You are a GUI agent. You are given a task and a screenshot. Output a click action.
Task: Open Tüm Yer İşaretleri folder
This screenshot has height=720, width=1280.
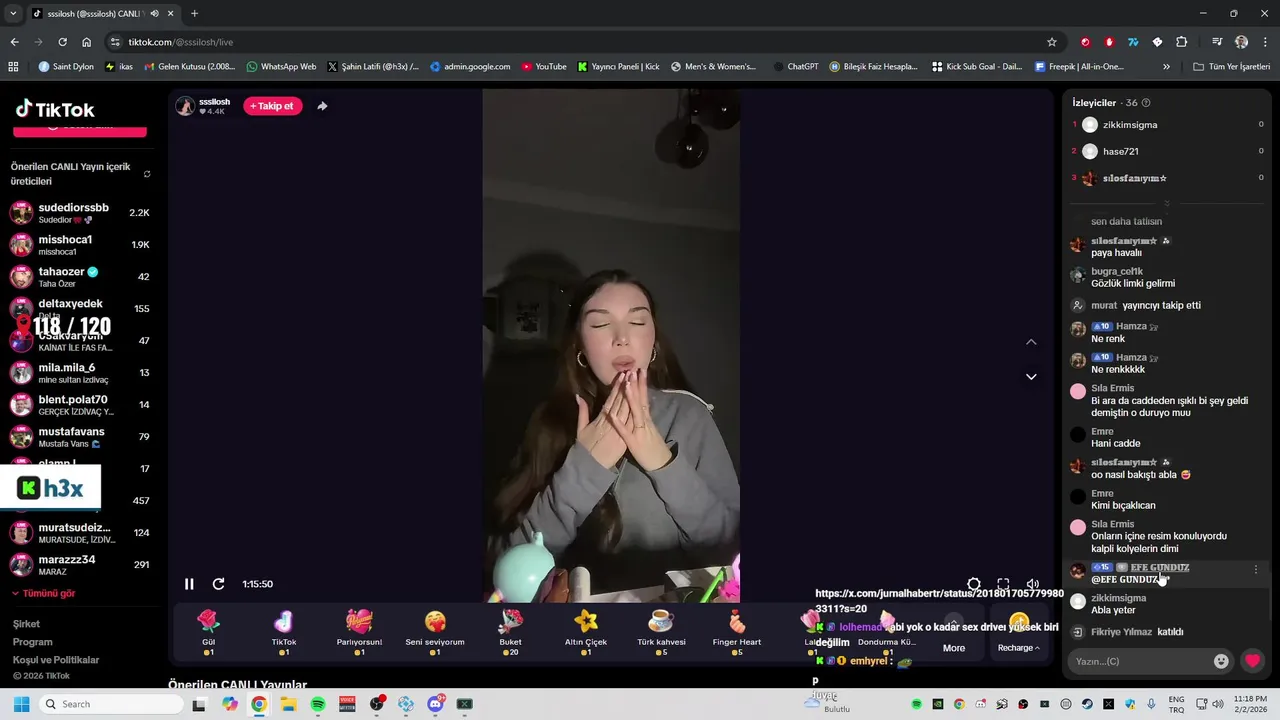coord(1232,67)
